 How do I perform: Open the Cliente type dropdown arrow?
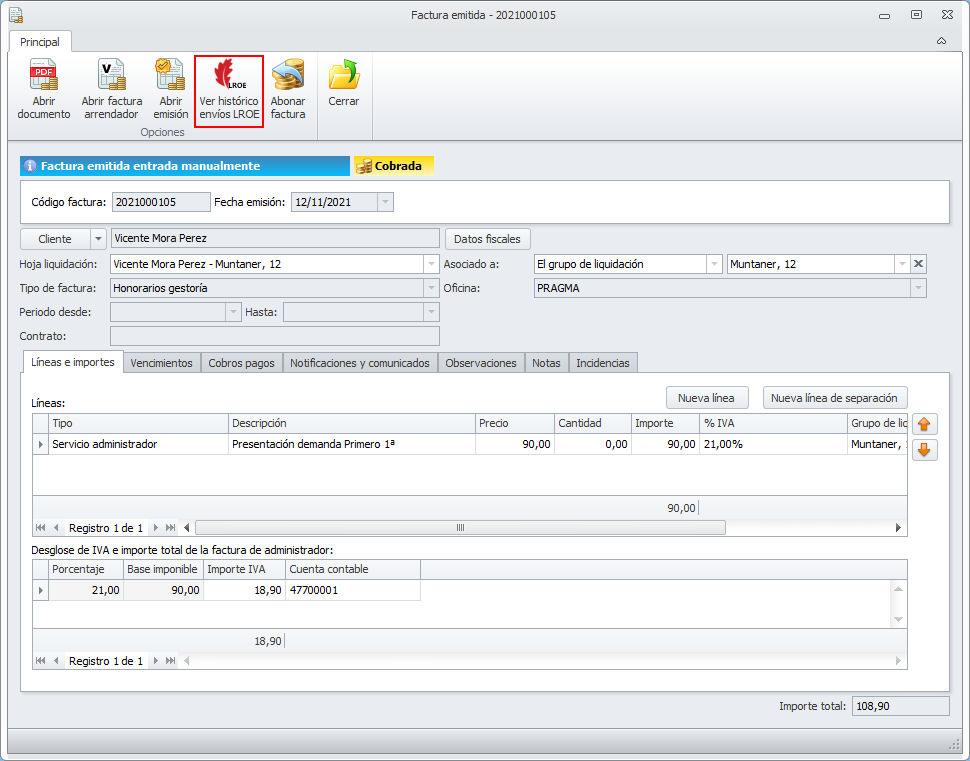coord(98,239)
